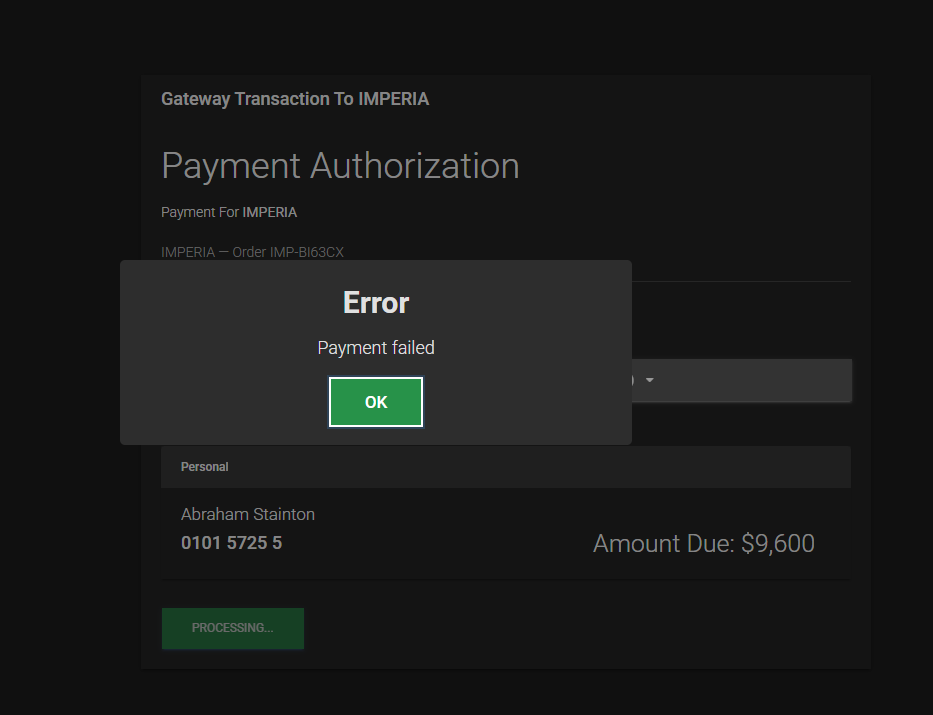
Task: Click the green PROCESSING... button
Action: 233,628
